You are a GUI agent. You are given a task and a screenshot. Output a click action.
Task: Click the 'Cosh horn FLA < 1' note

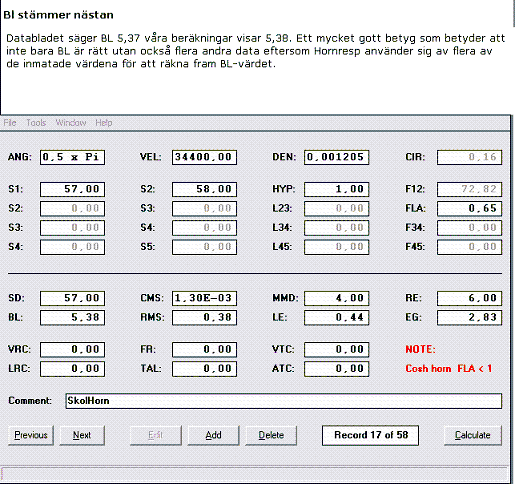[449, 369]
